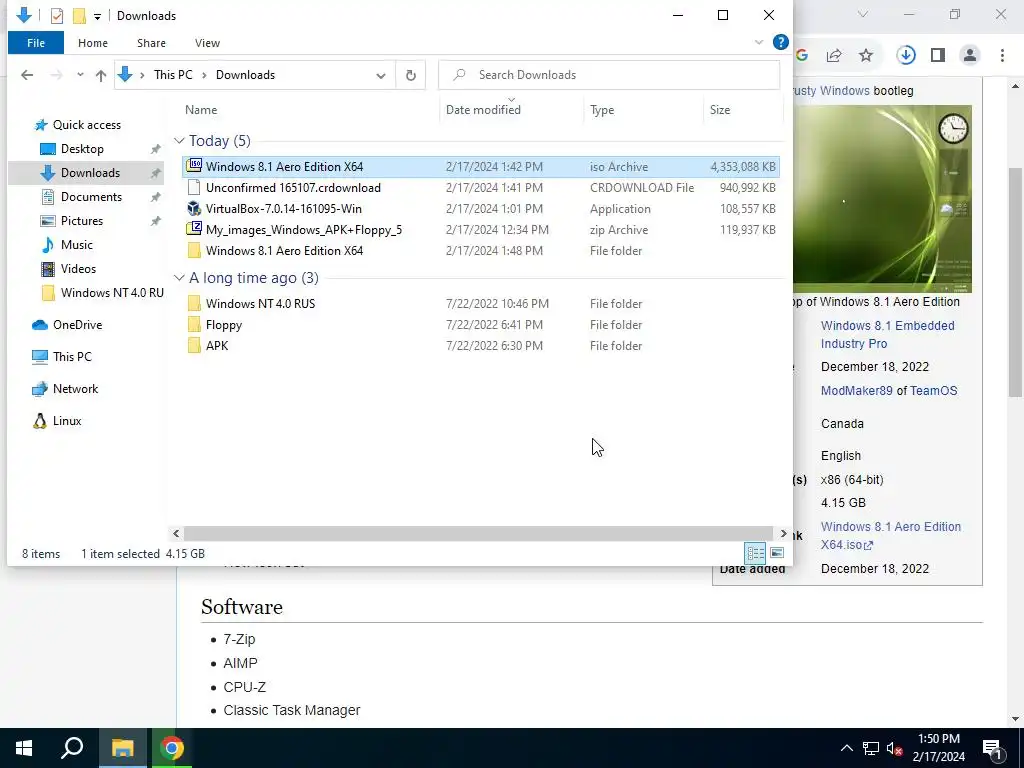Toggle Chrome side panel icon
The height and width of the screenshot is (768, 1024).
coord(938,56)
